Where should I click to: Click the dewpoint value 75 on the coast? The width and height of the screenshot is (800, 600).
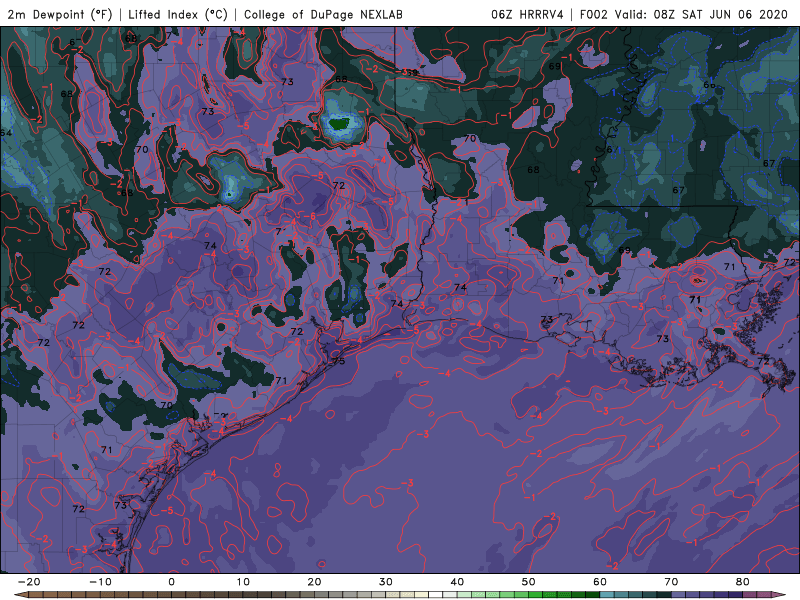[x=339, y=361]
